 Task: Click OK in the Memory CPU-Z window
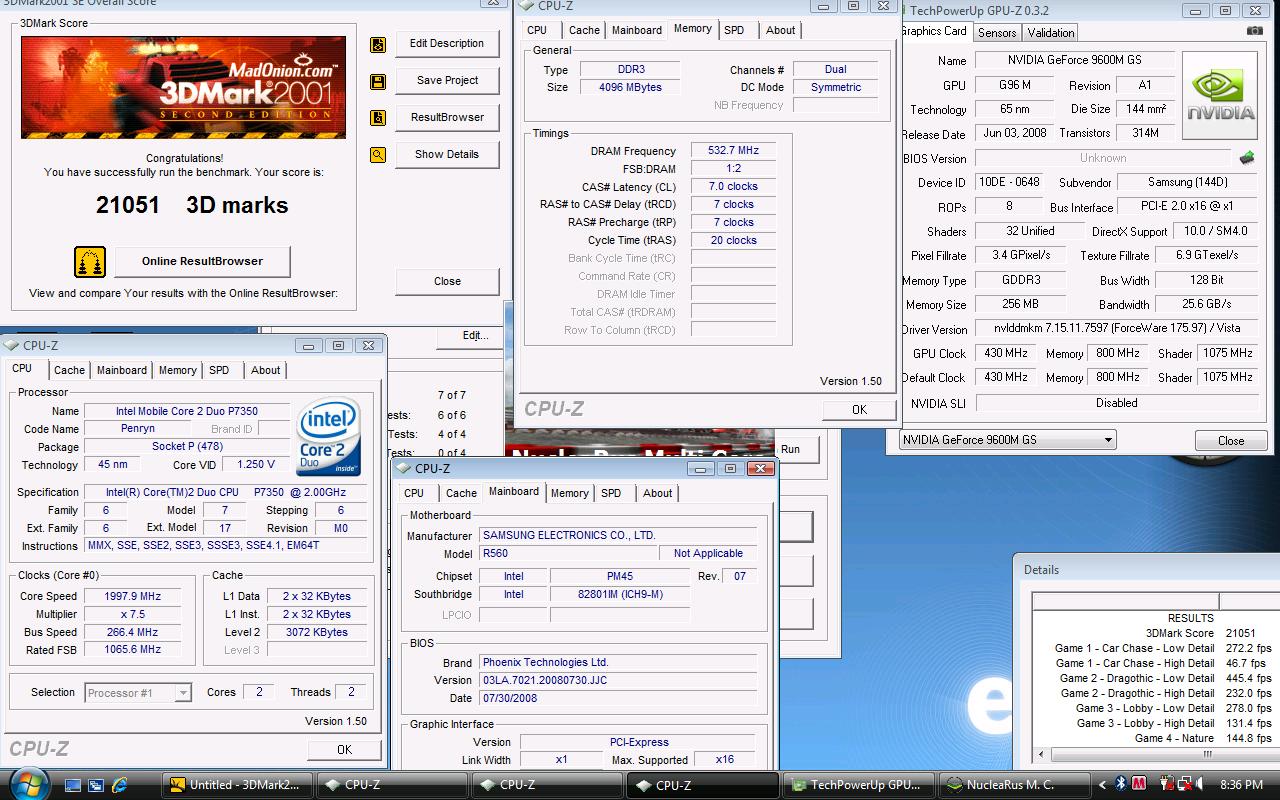(x=859, y=410)
